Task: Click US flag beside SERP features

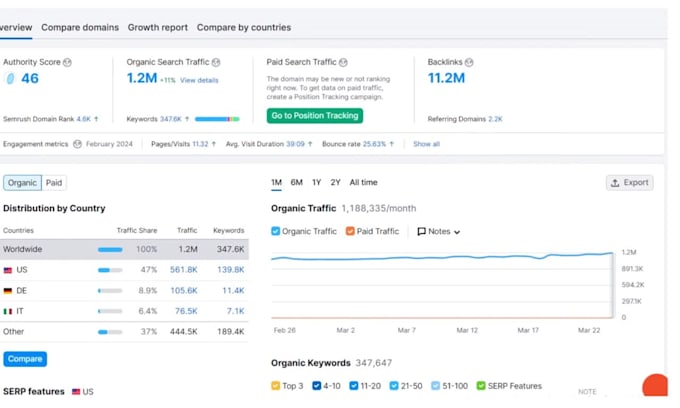Action: [76, 392]
